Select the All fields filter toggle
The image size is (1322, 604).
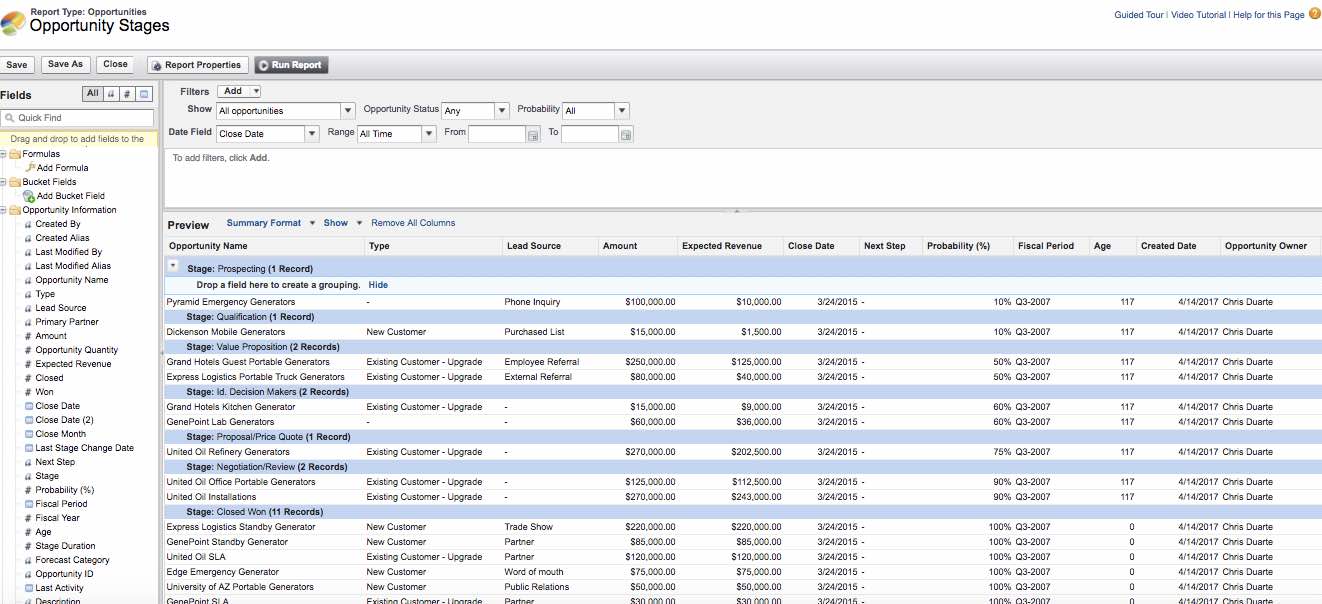92,94
